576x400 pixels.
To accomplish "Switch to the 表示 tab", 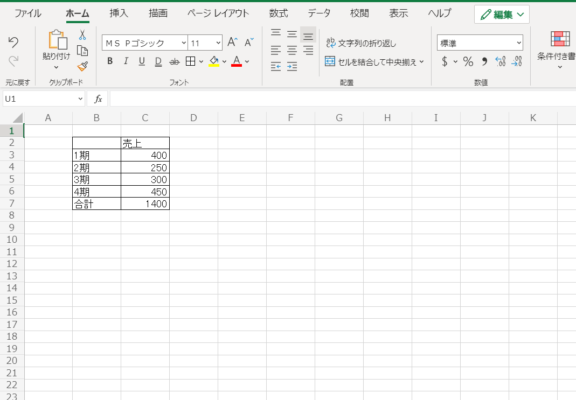I will point(399,13).
